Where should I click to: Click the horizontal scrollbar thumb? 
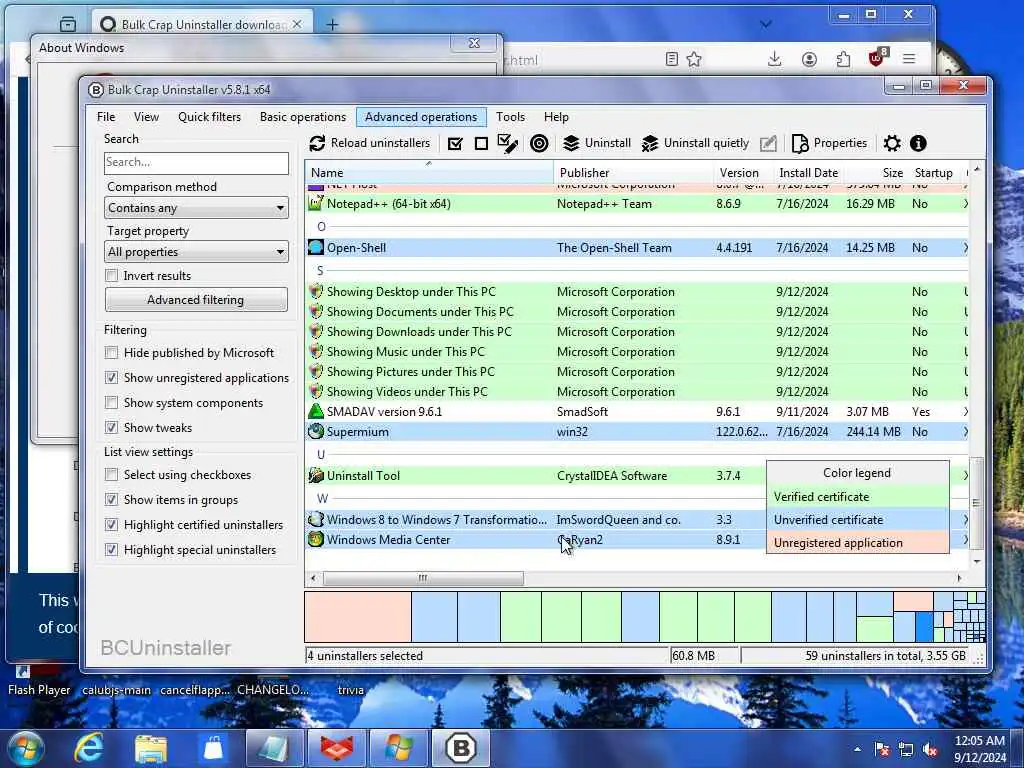tap(423, 578)
